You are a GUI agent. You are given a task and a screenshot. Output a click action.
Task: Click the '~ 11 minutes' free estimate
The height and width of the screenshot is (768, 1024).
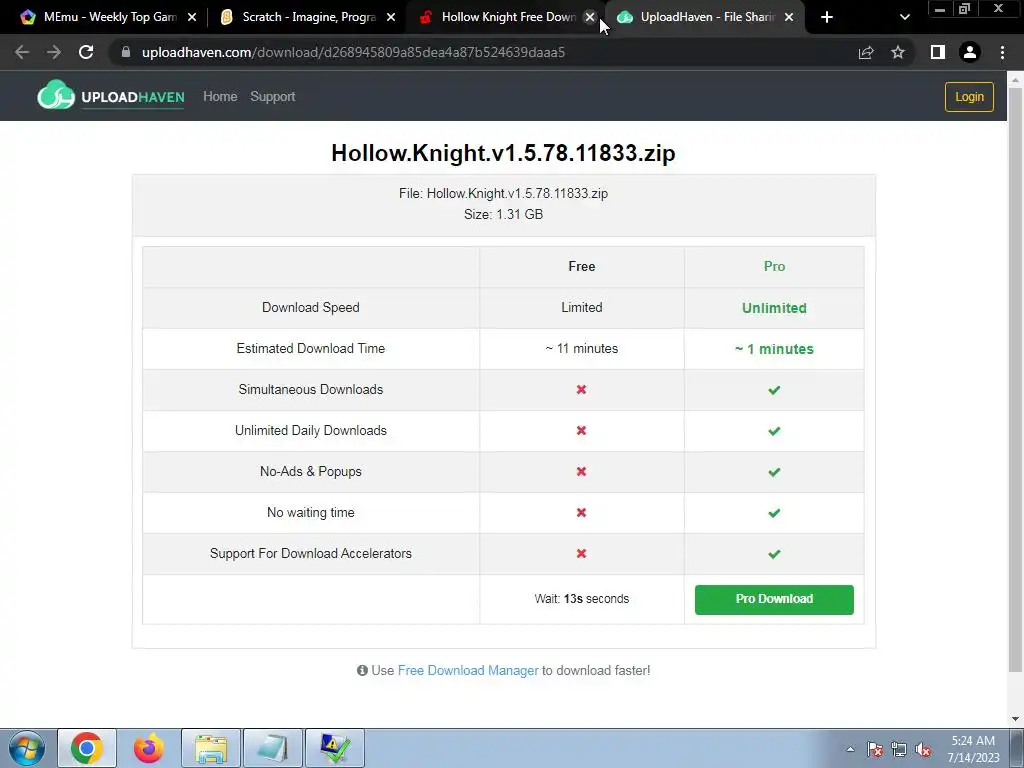tap(581, 348)
